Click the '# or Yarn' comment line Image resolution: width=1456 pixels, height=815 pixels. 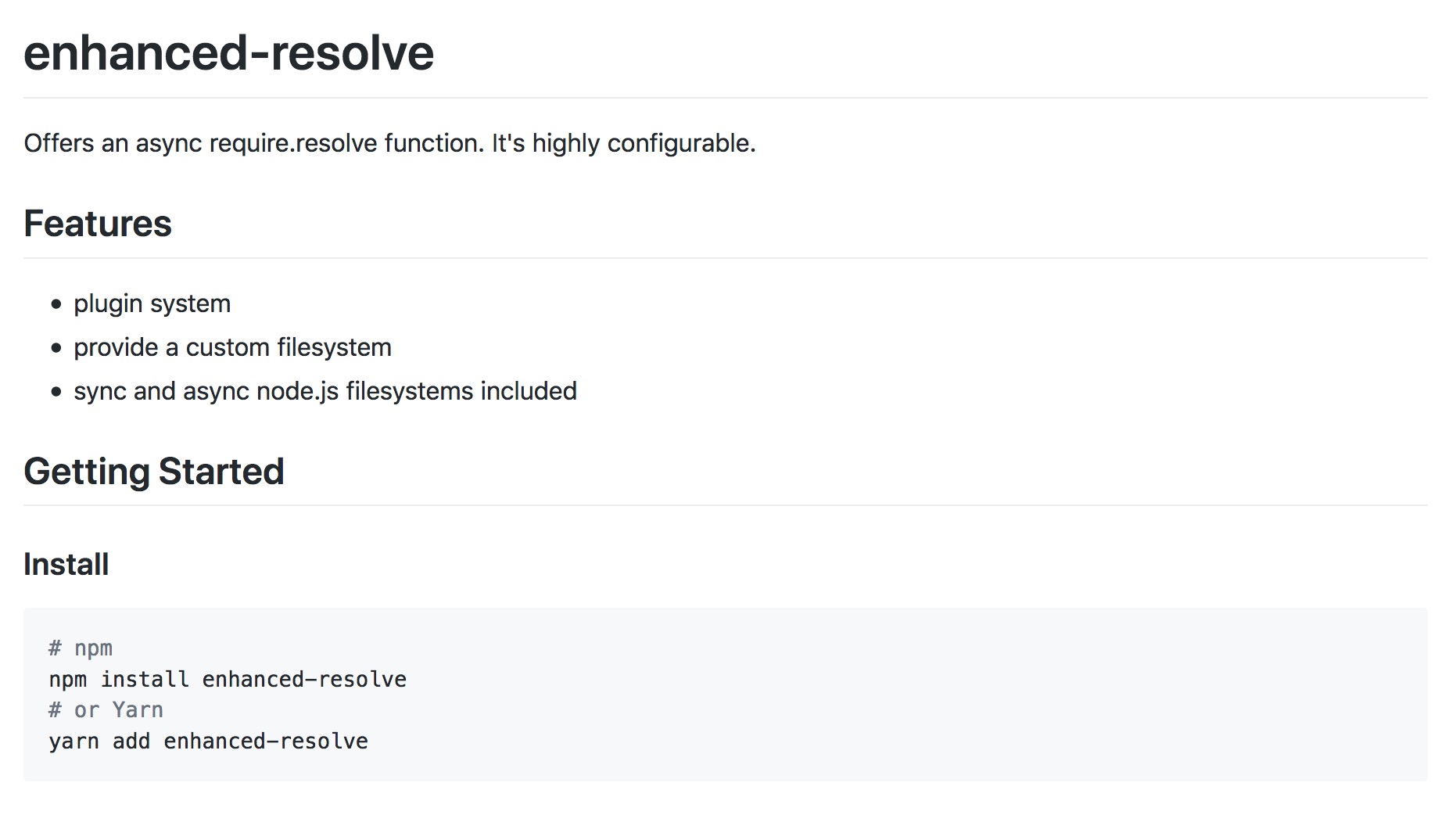tap(106, 710)
